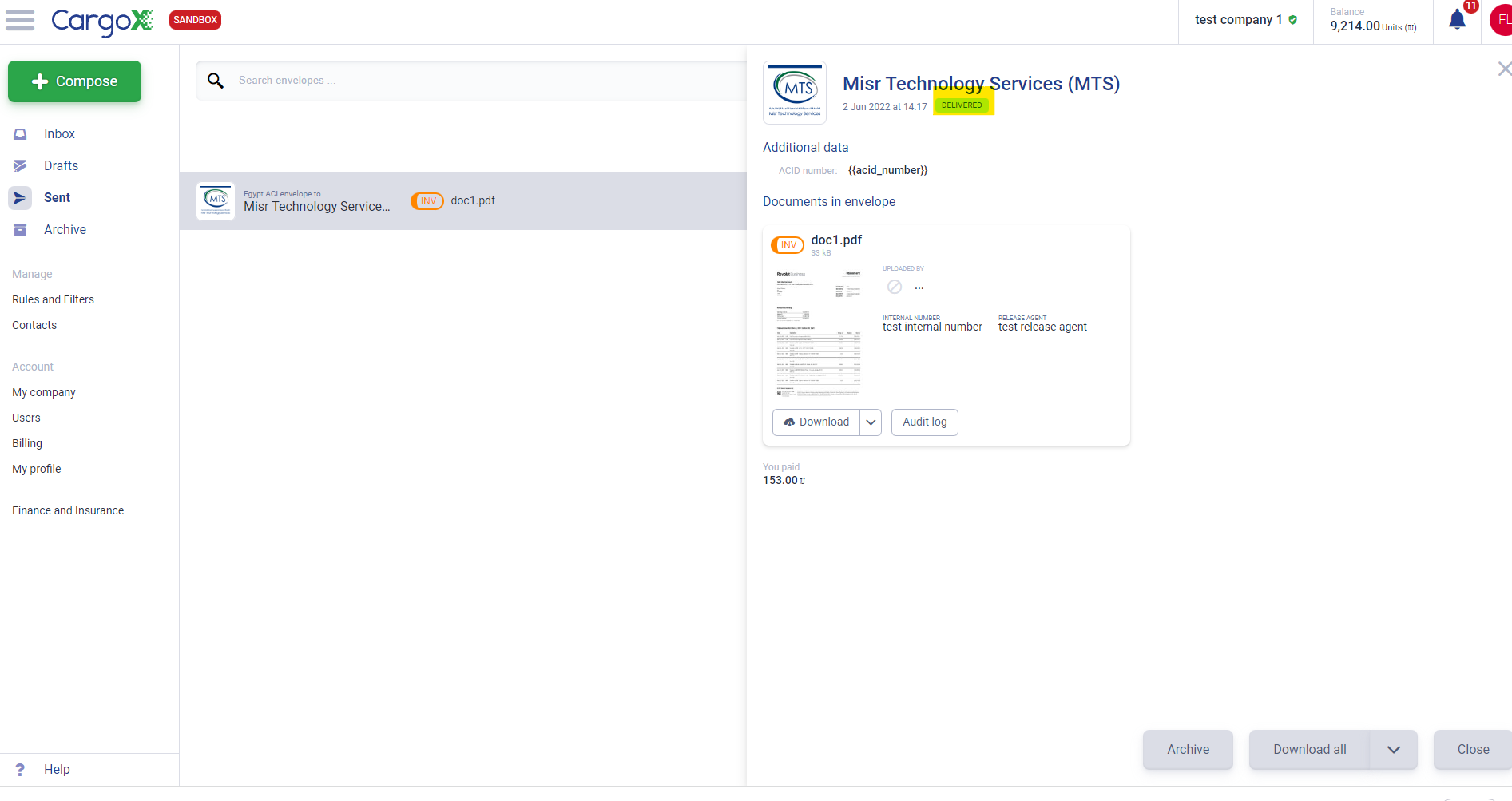This screenshot has width=1512, height=801.
Task: Click the INV badge on doc1.pdf card
Action: (788, 245)
